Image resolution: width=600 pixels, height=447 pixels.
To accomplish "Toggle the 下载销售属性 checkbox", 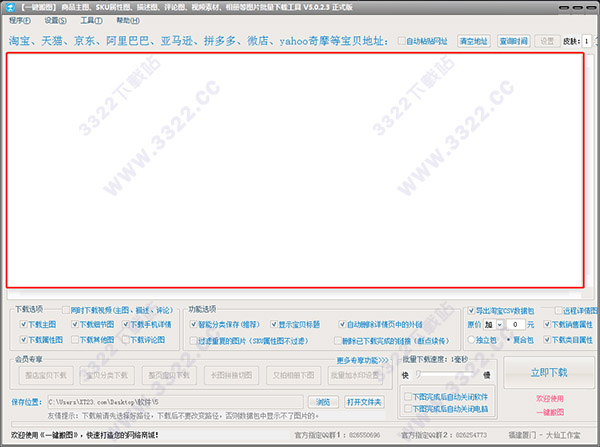I will coord(548,325).
